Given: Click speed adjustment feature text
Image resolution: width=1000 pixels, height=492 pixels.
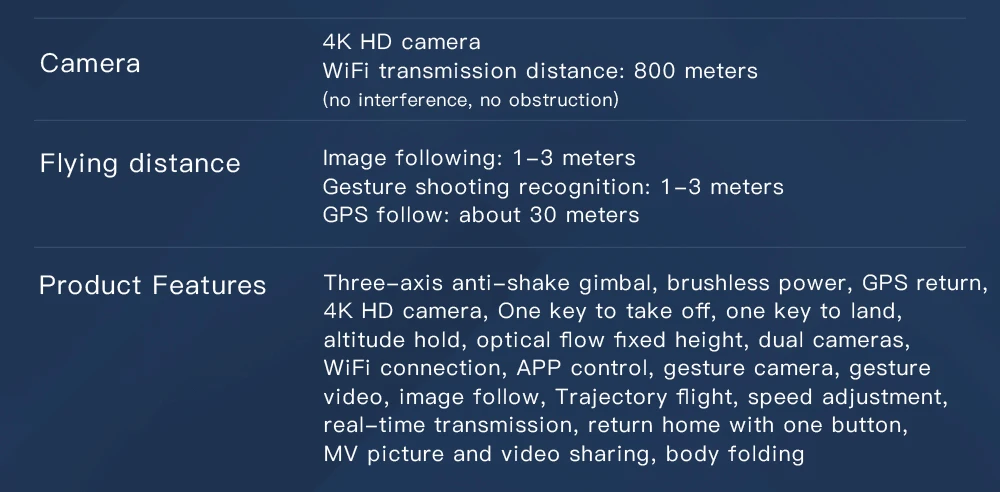Looking at the screenshot, I should coord(844,397).
